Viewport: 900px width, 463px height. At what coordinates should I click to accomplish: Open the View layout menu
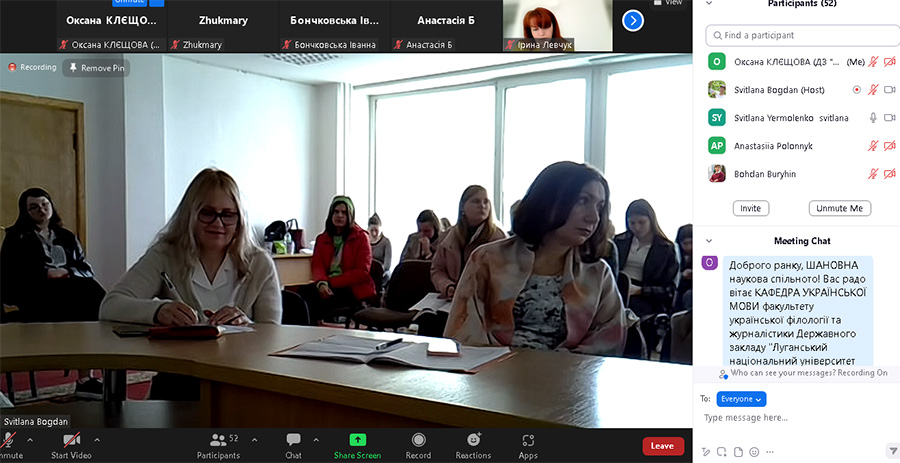tap(666, 3)
